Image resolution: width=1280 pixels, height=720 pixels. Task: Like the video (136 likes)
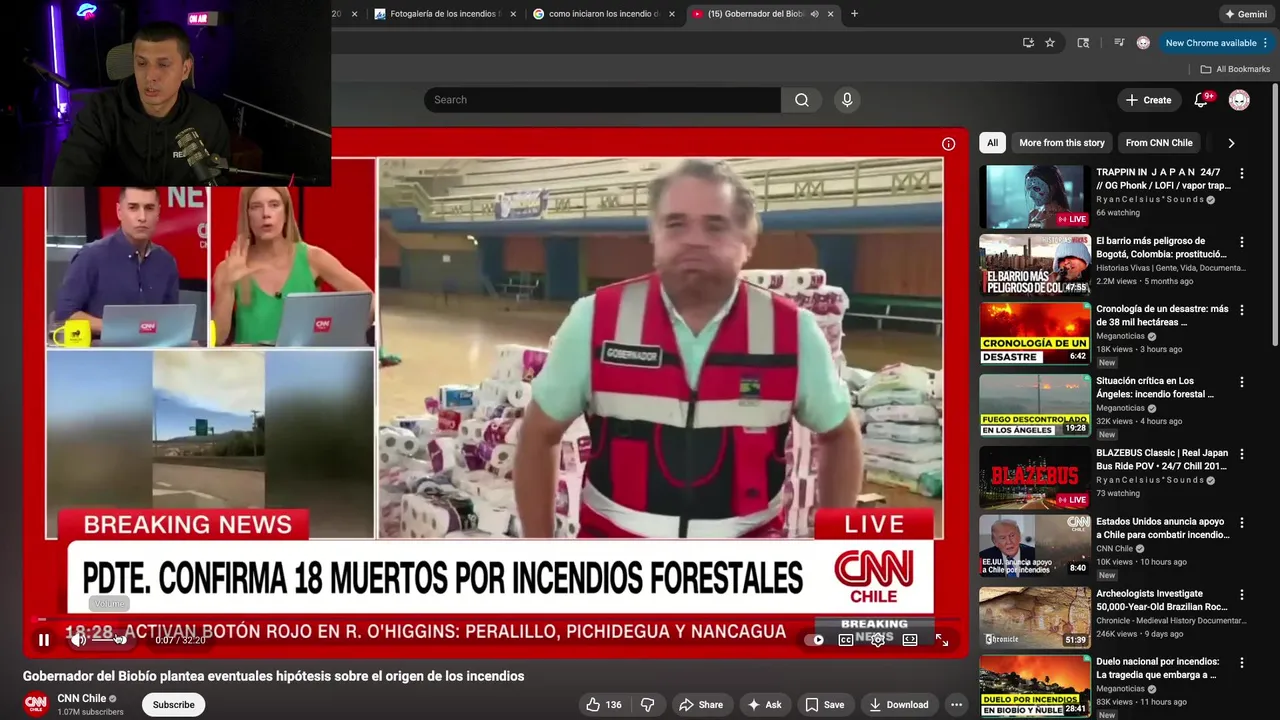[604, 704]
